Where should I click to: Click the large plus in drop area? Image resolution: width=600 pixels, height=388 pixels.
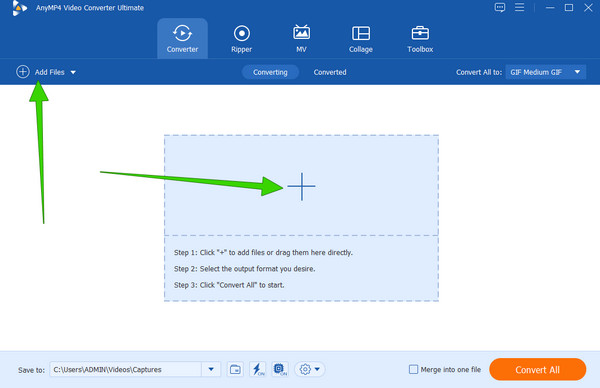[302, 186]
